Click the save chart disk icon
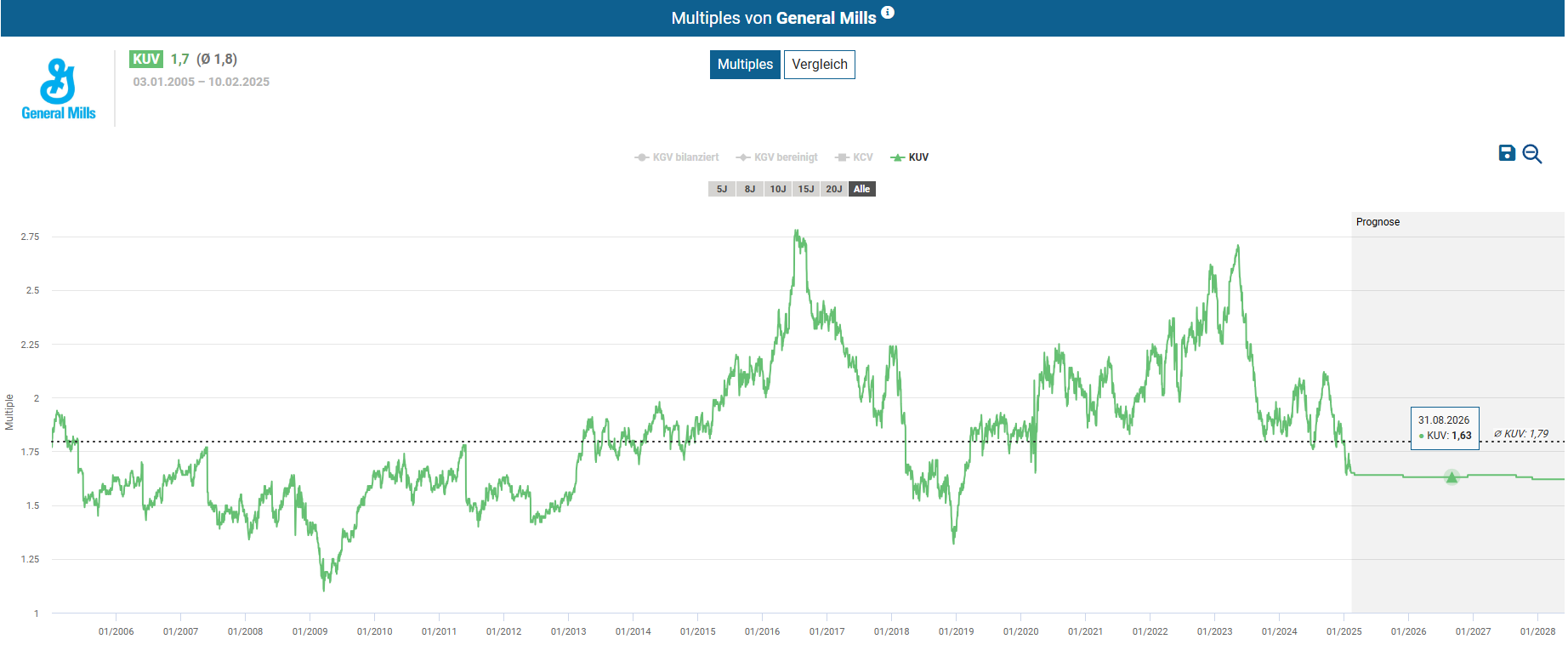 pyautogui.click(x=1506, y=153)
